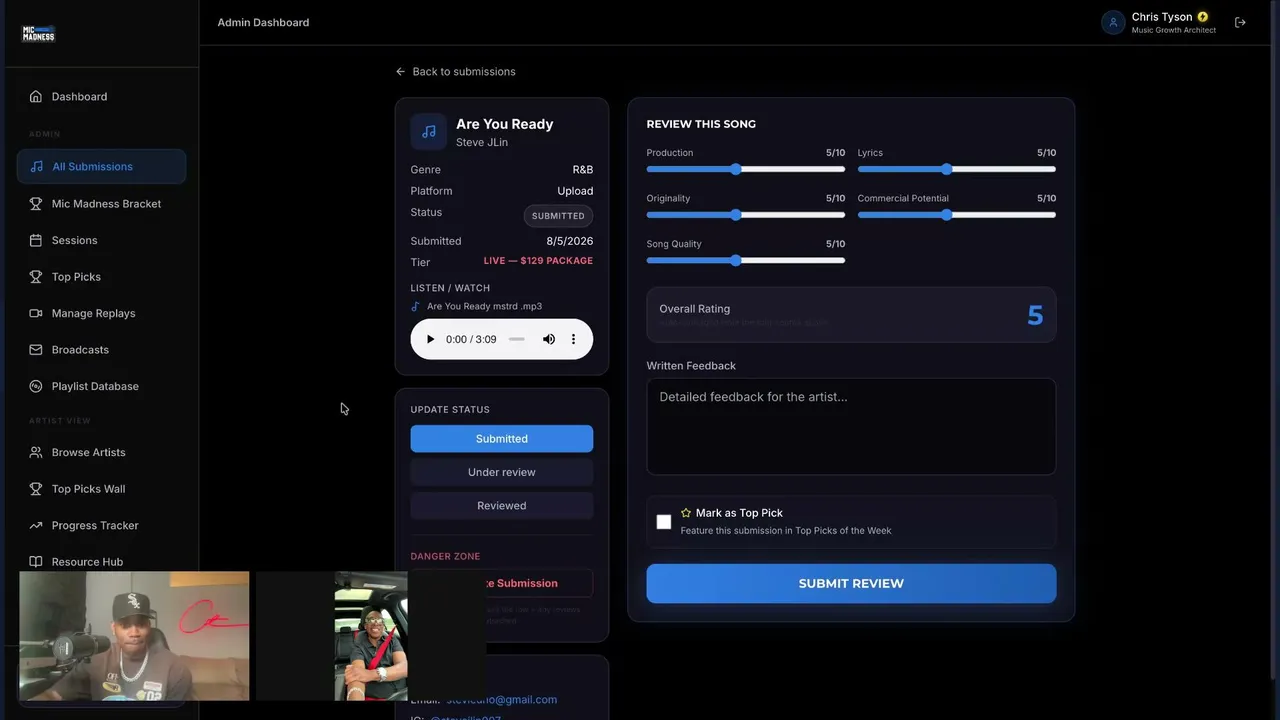
Task: Click the webcam video thumbnail with microphone
Action: coord(134,636)
